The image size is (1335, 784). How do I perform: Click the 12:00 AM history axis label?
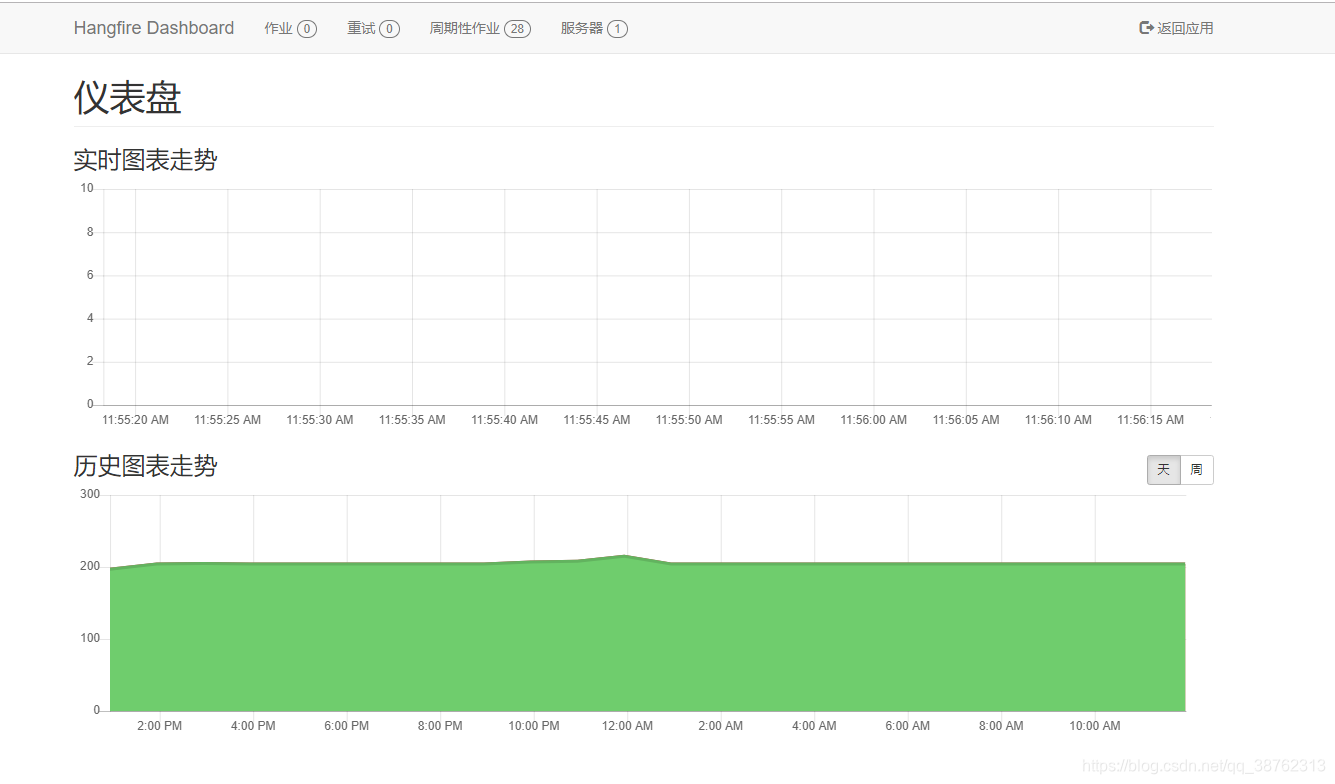(x=627, y=726)
